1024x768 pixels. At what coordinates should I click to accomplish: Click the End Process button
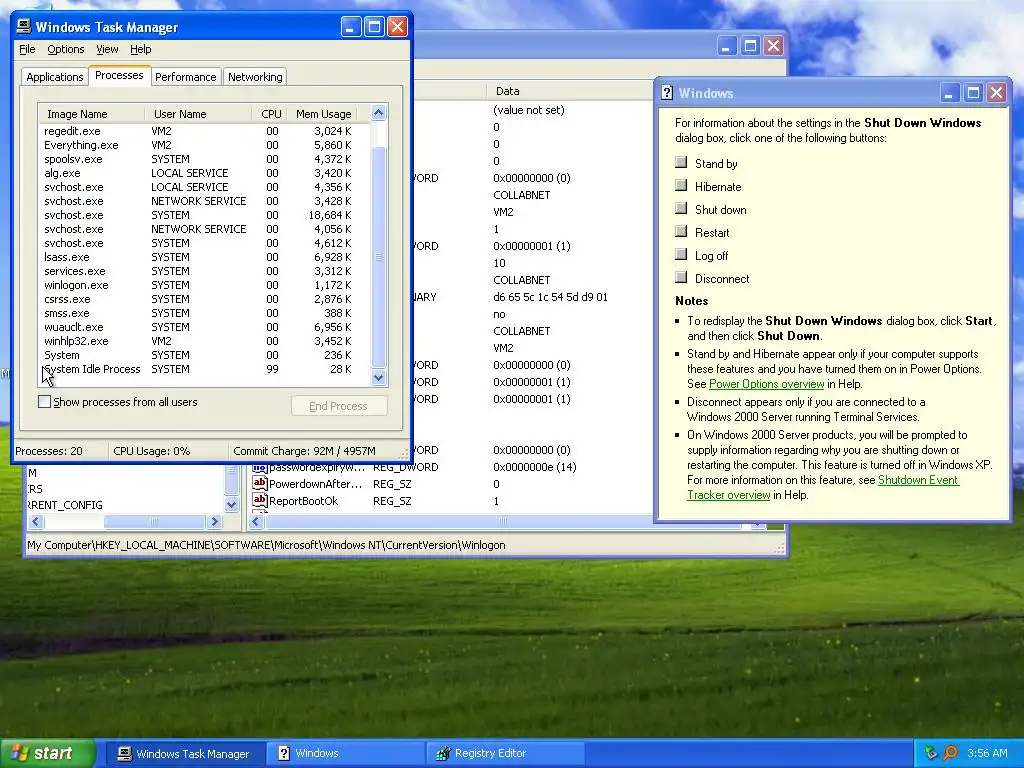339,406
